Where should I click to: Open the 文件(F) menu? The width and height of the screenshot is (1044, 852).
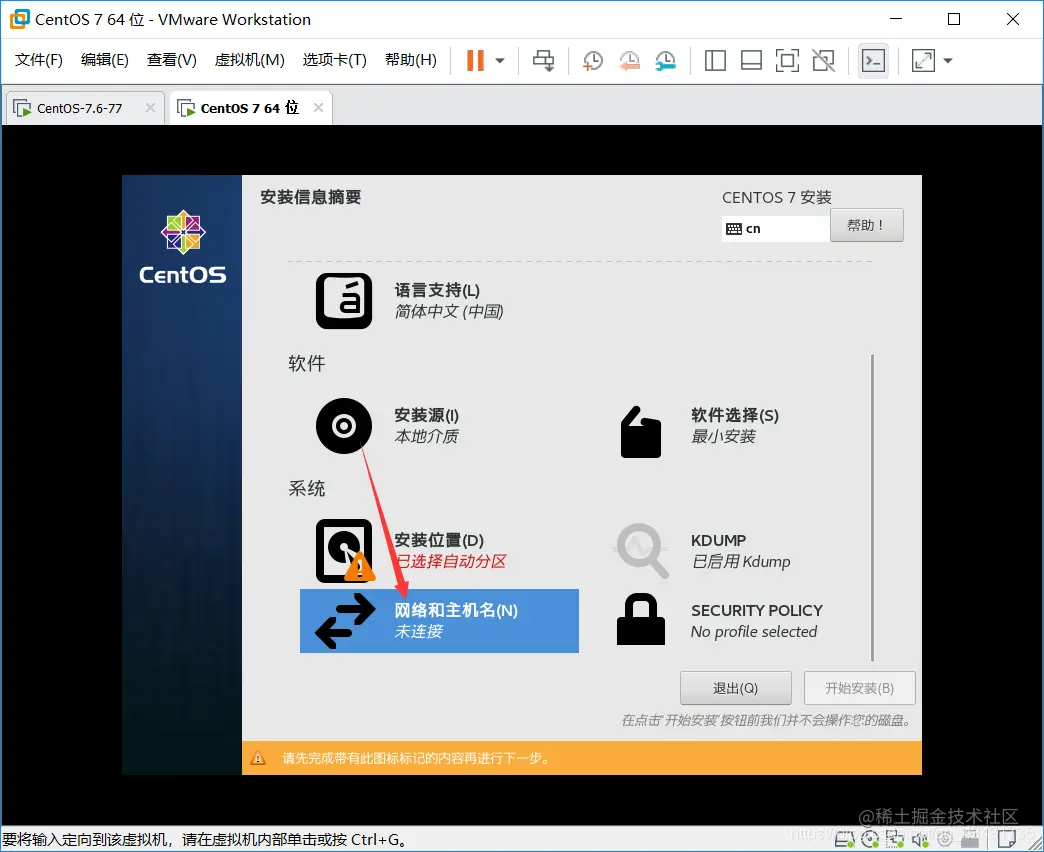(39, 60)
